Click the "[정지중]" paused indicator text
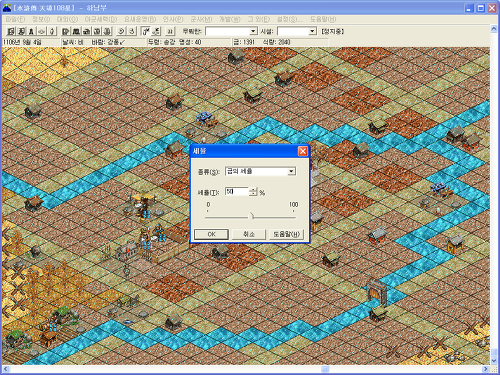 tap(332, 31)
